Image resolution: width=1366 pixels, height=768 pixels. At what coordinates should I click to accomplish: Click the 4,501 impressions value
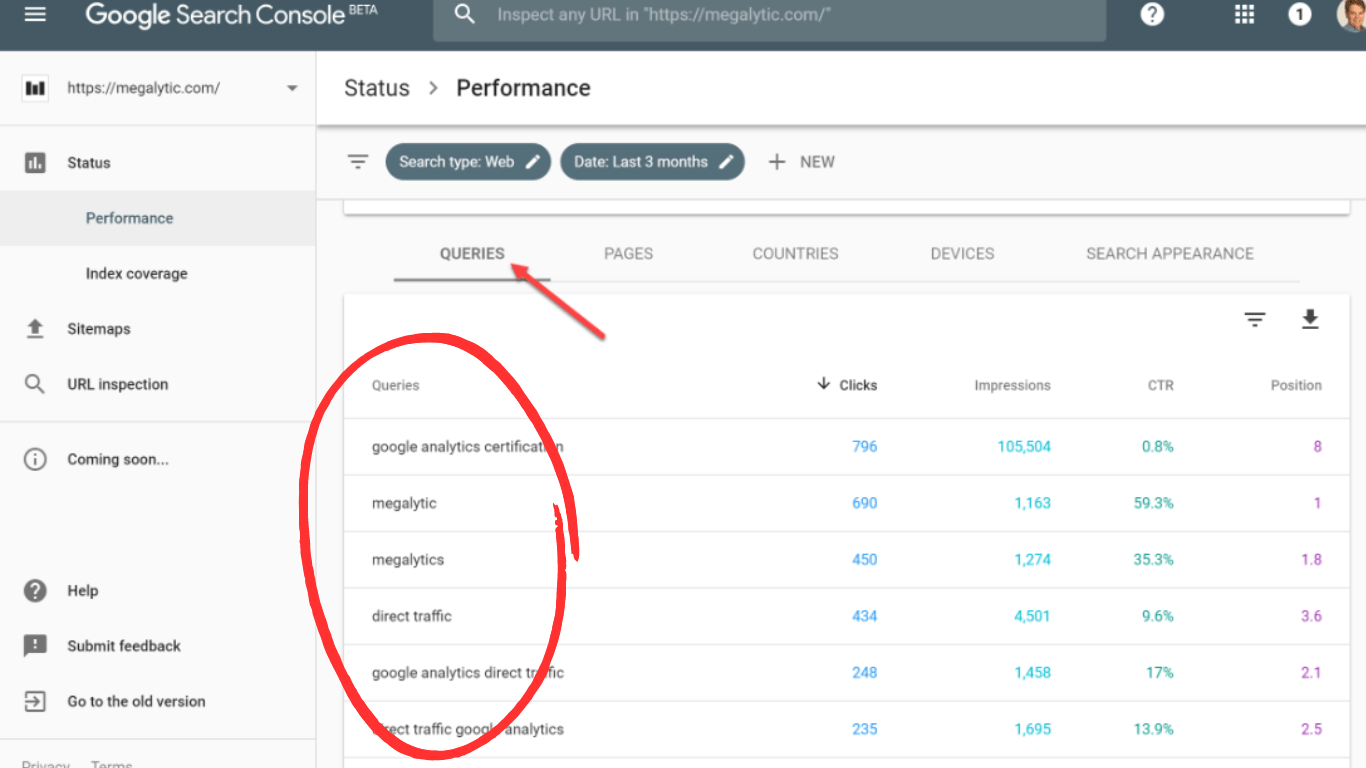click(1032, 616)
